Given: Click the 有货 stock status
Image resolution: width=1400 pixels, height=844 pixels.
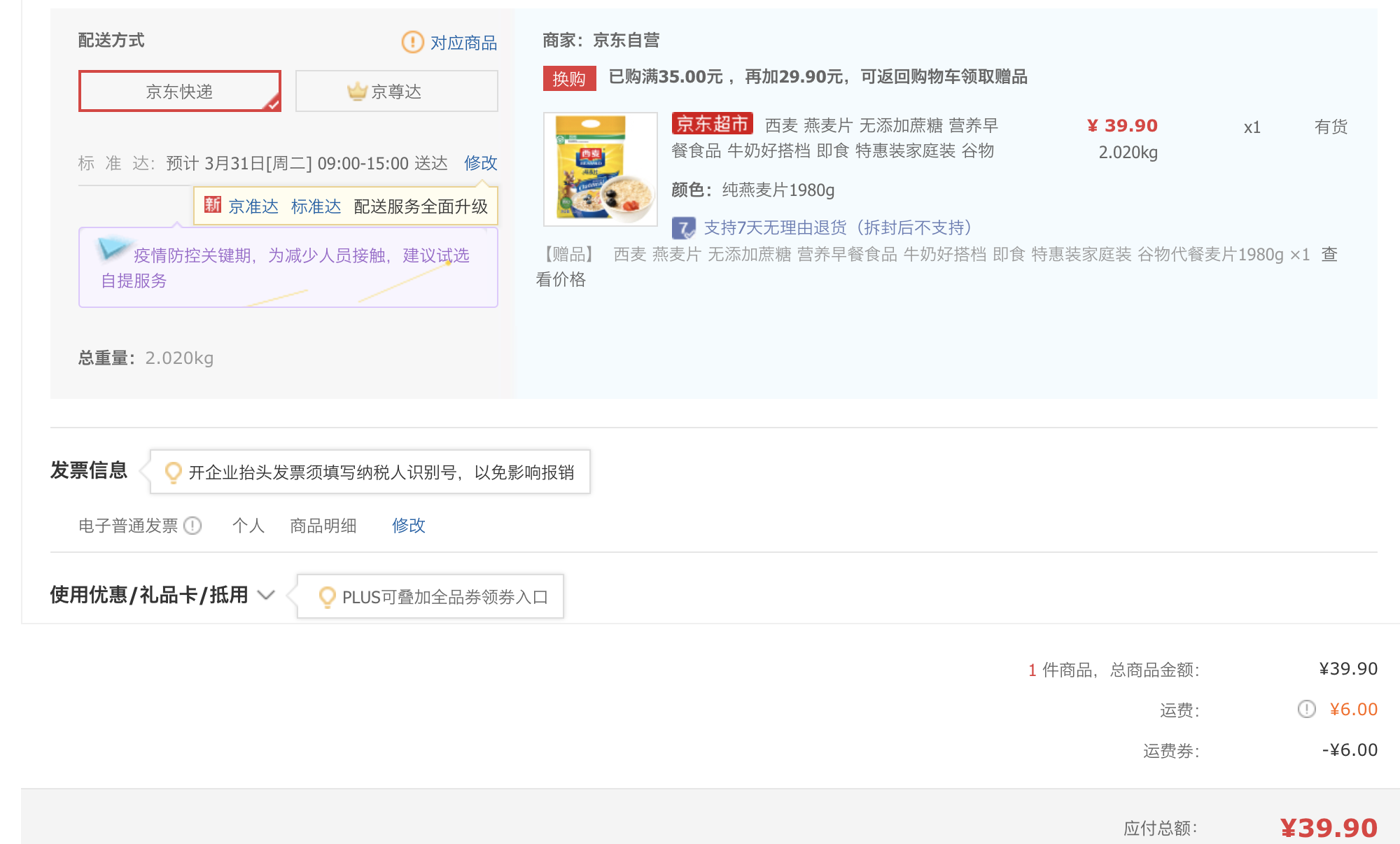Looking at the screenshot, I should [1331, 127].
